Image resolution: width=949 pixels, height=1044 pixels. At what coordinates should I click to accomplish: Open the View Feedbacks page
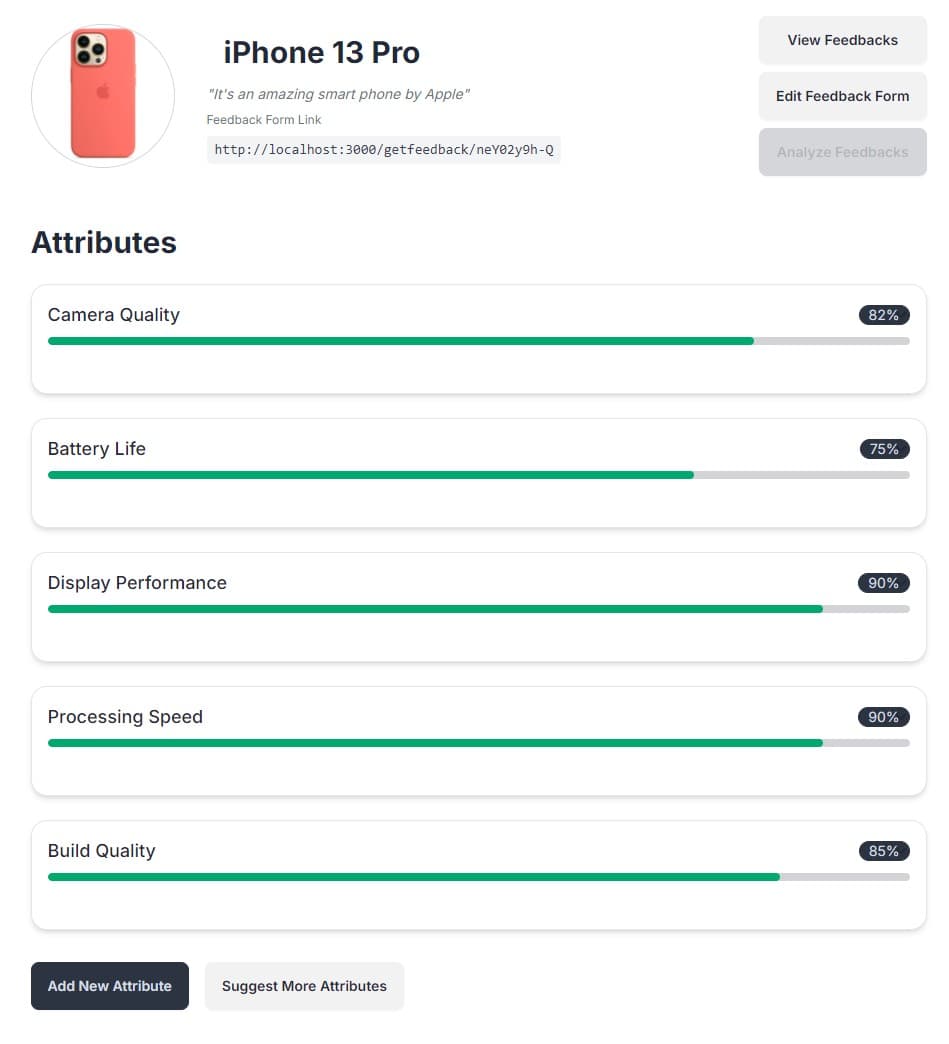point(842,40)
